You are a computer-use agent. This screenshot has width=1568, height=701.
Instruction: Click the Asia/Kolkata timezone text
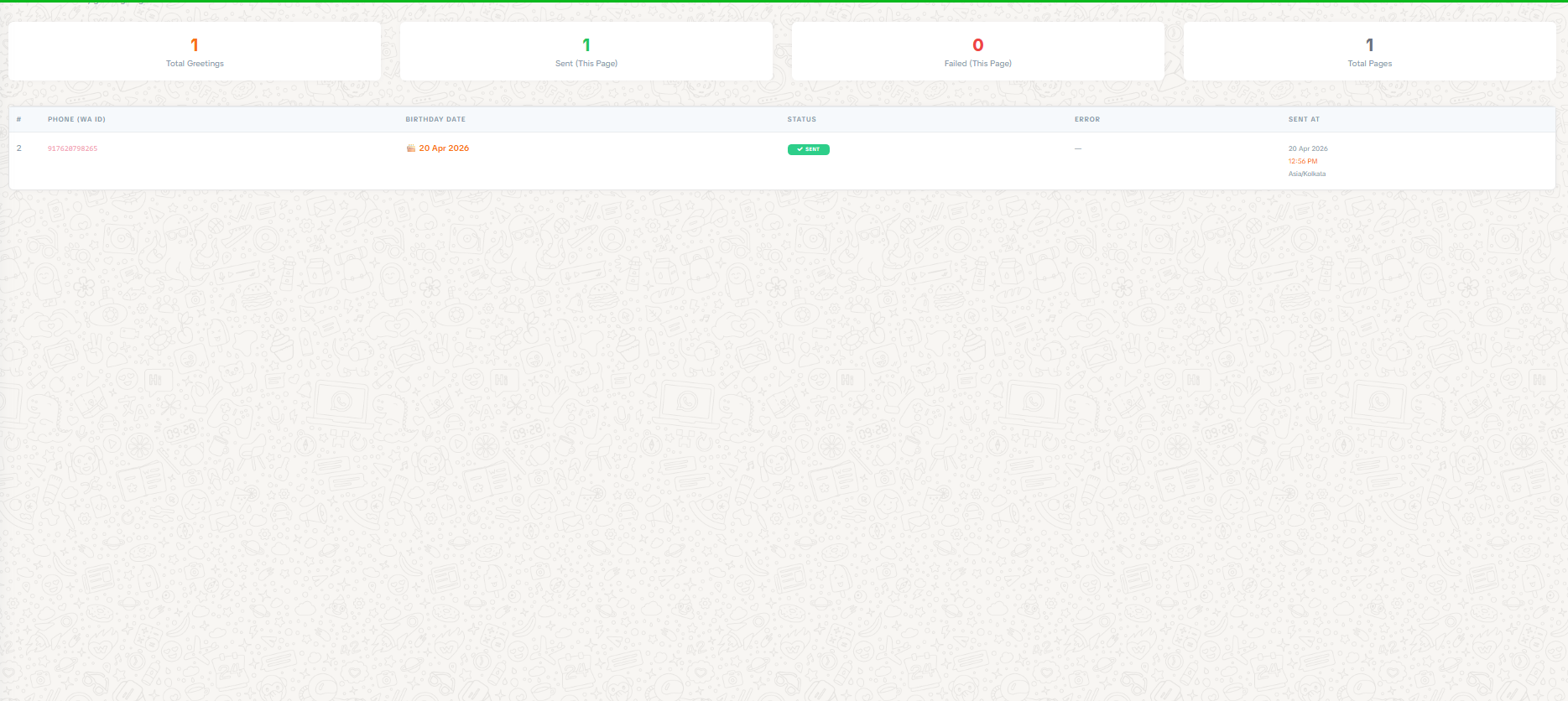pyautogui.click(x=1307, y=174)
